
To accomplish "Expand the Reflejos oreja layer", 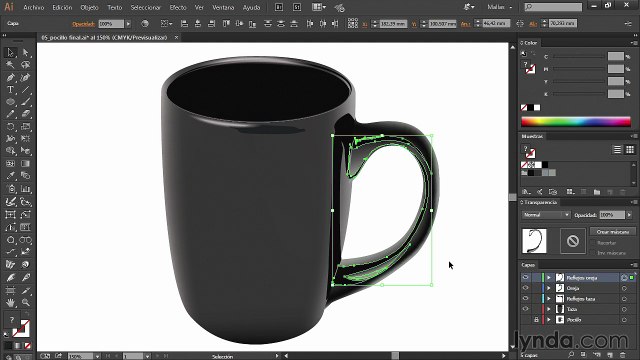I will 549,278.
